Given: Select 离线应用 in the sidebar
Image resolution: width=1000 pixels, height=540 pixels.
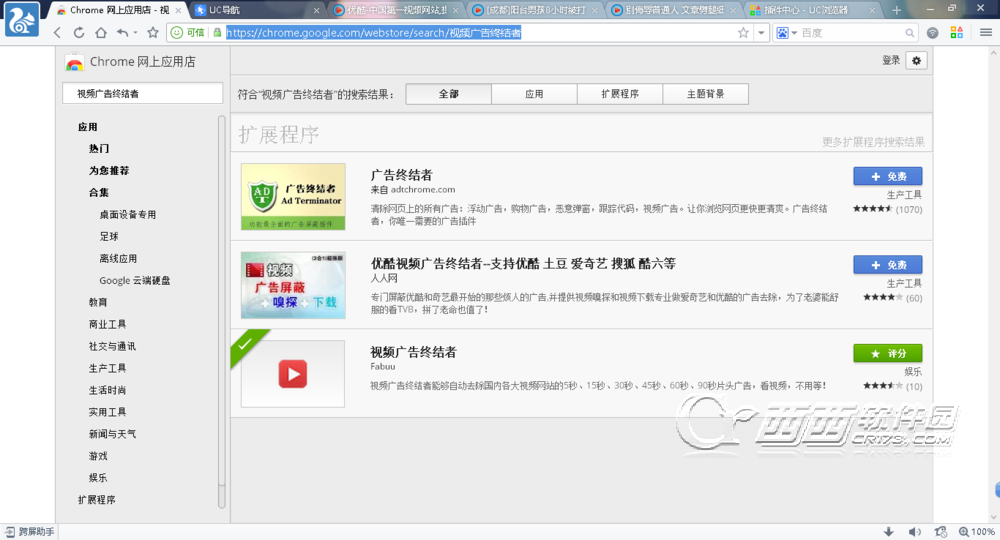Looking at the screenshot, I should pos(118,258).
